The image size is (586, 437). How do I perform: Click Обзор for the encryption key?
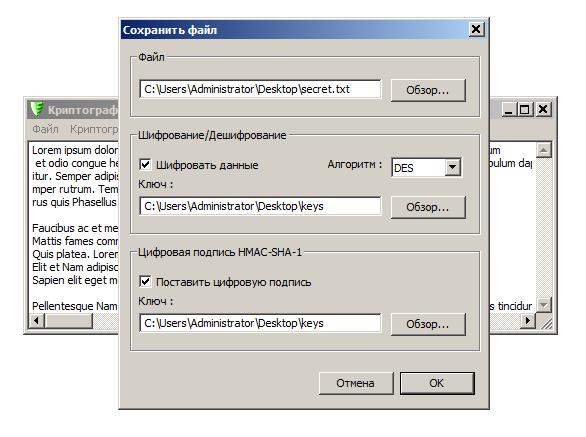pos(428,207)
